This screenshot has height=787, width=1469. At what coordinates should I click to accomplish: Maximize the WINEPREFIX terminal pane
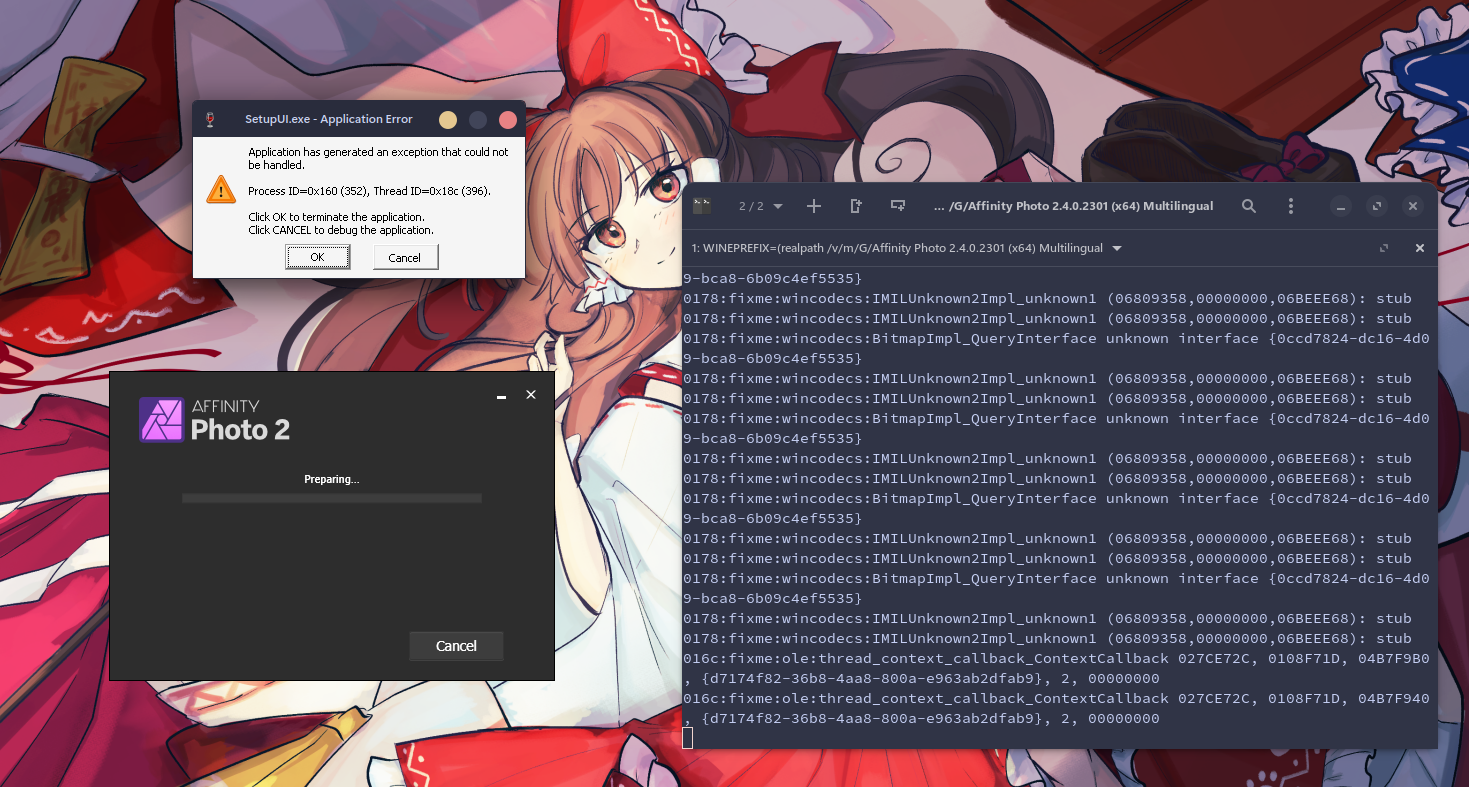click(1384, 248)
